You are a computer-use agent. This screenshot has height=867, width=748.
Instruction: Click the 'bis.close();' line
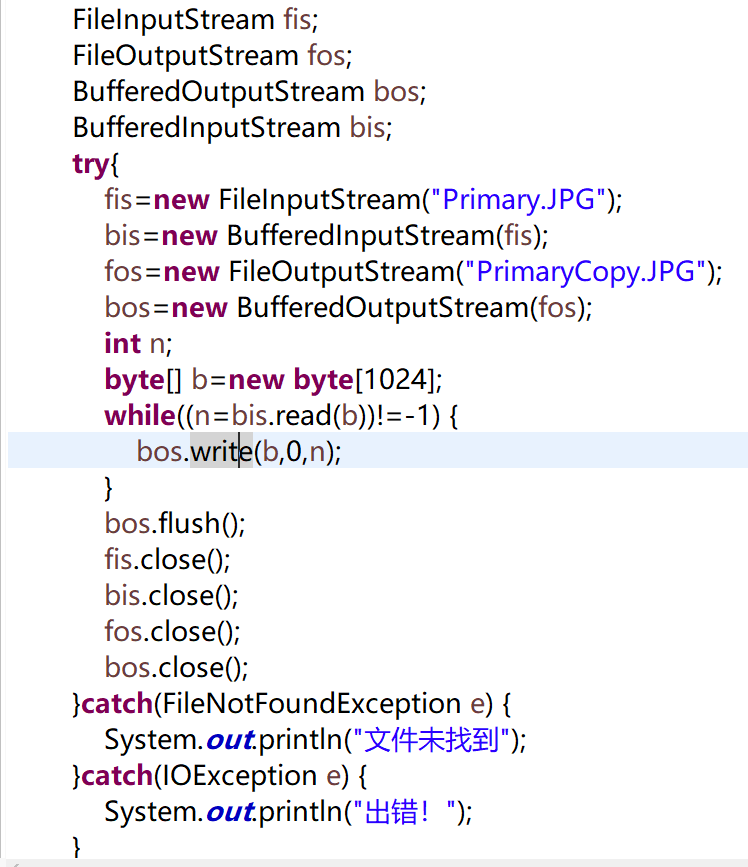tap(172, 596)
